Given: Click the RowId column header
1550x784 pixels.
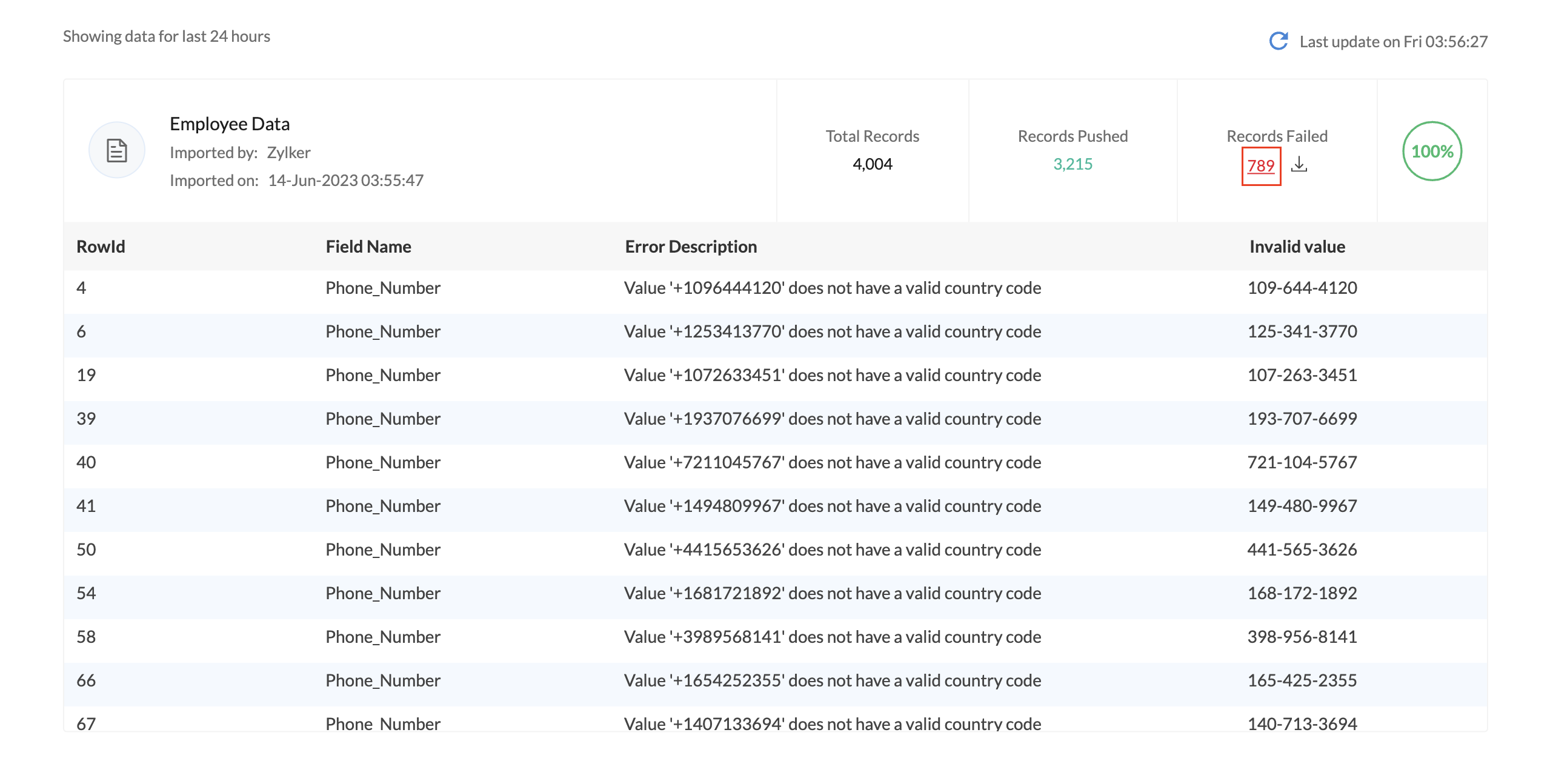Looking at the screenshot, I should pyautogui.click(x=101, y=247).
